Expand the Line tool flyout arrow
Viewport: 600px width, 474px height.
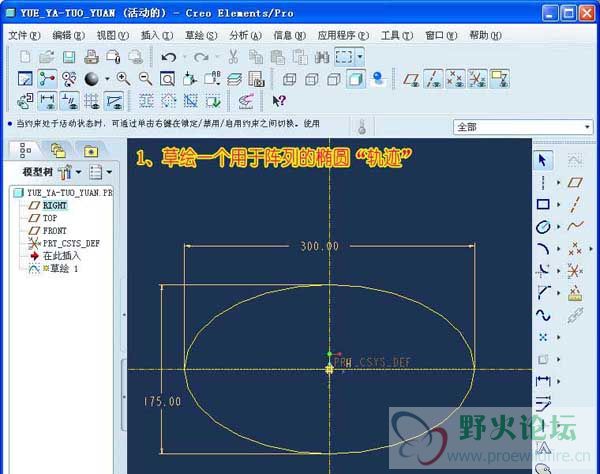tap(558, 182)
